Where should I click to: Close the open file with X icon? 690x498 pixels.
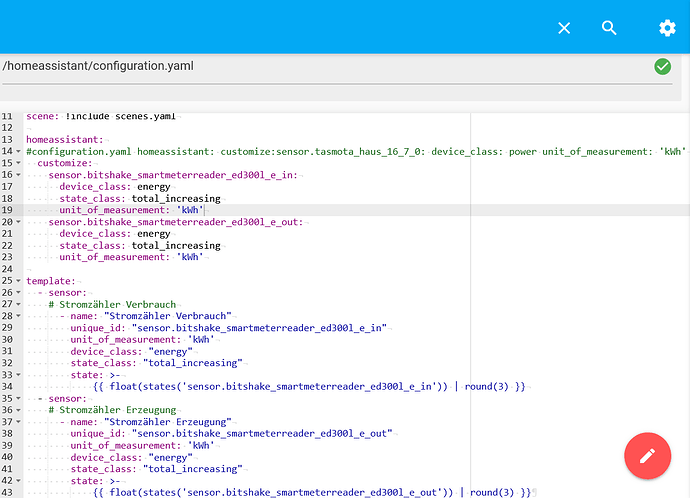564,28
